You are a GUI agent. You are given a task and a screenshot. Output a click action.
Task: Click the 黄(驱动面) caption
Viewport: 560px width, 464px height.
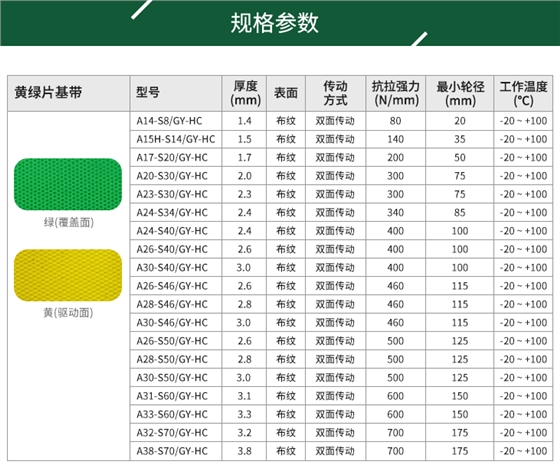[x=68, y=313]
